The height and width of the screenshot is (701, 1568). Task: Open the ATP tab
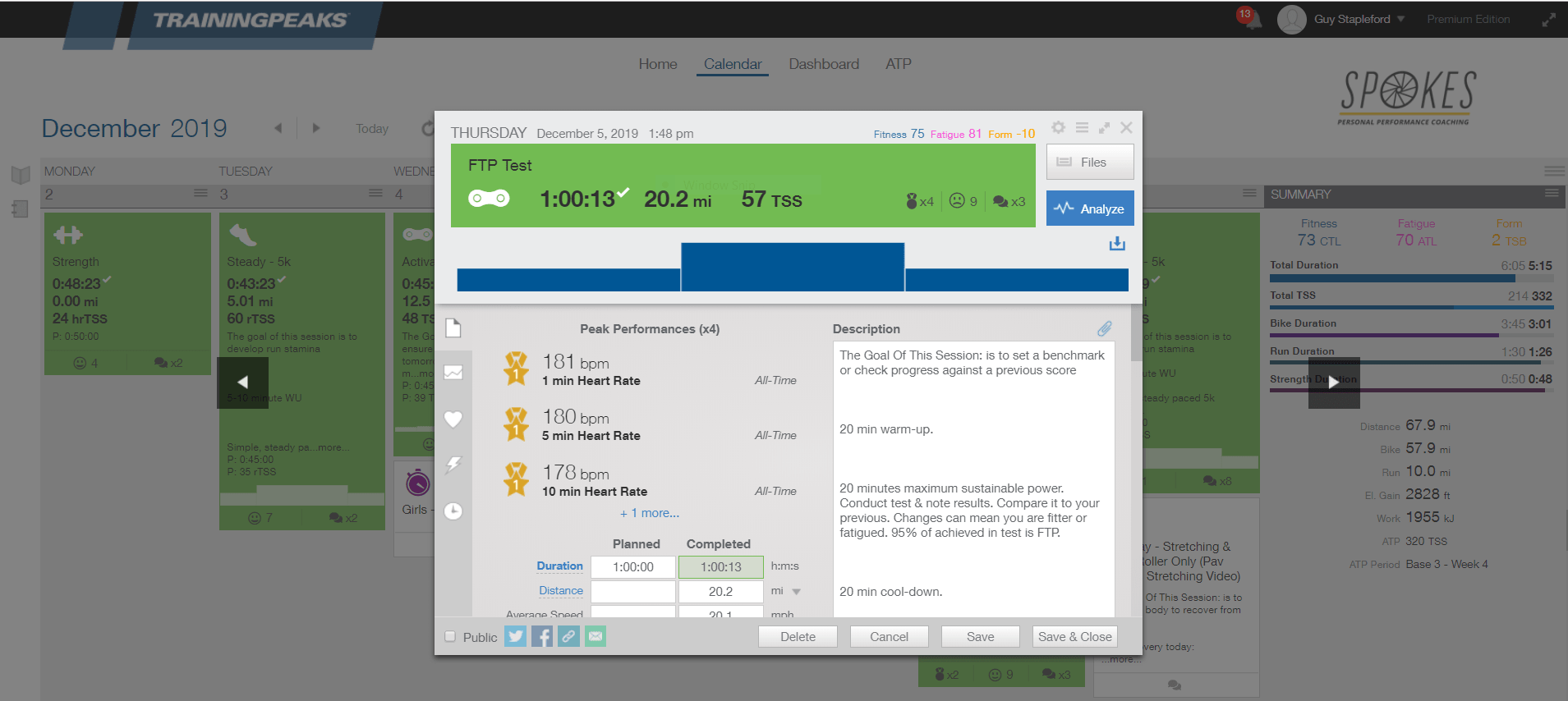click(898, 64)
